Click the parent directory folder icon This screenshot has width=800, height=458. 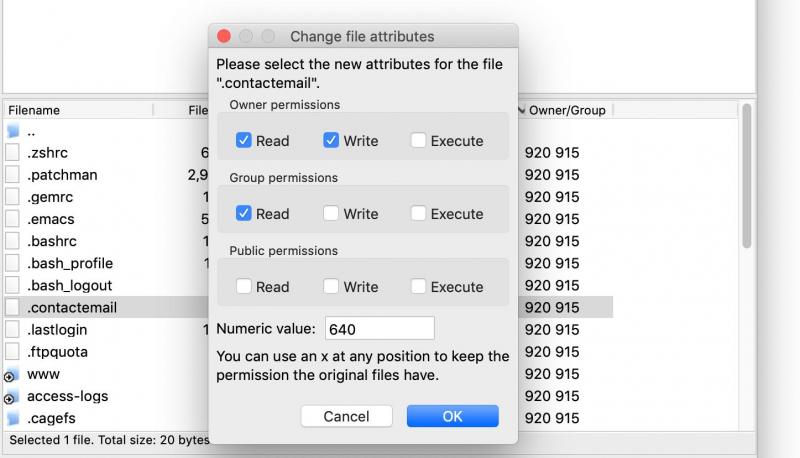coord(12,131)
